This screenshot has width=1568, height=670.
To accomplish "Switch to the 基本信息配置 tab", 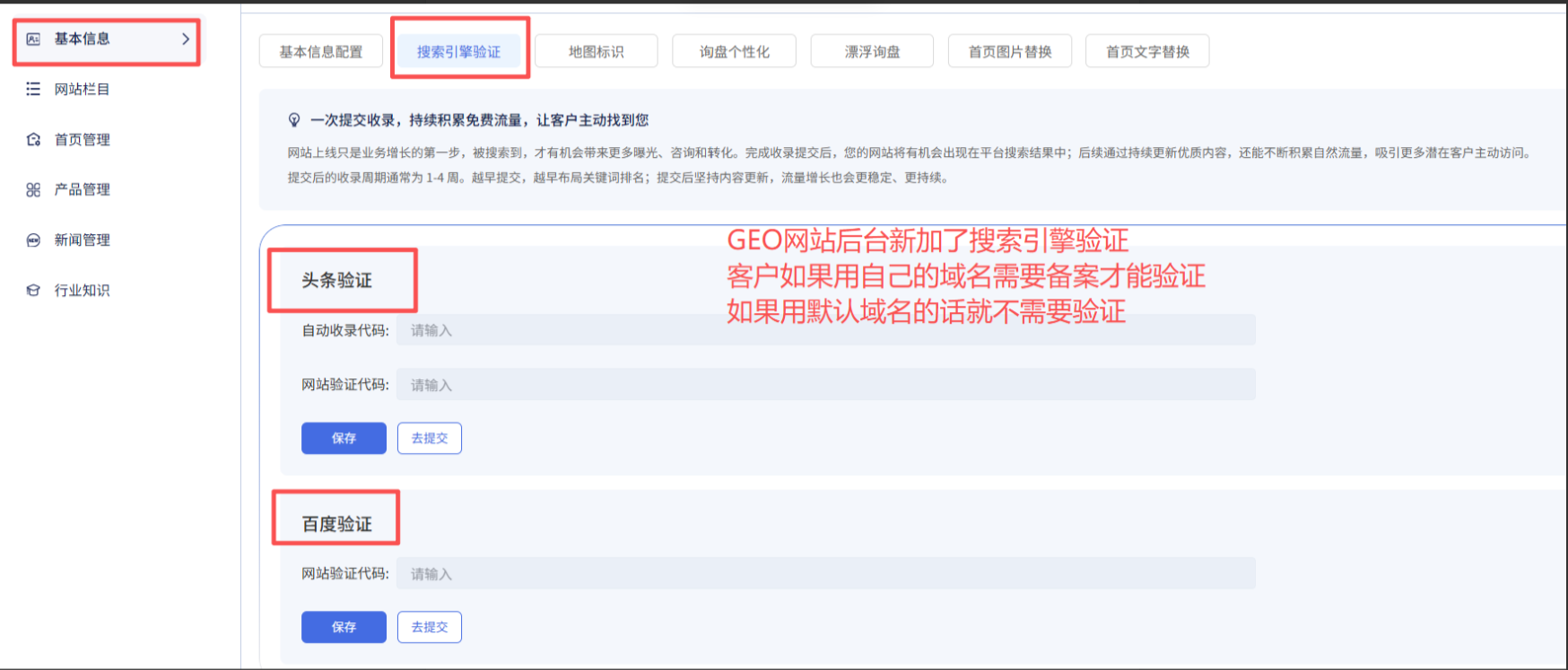I will 321,51.
